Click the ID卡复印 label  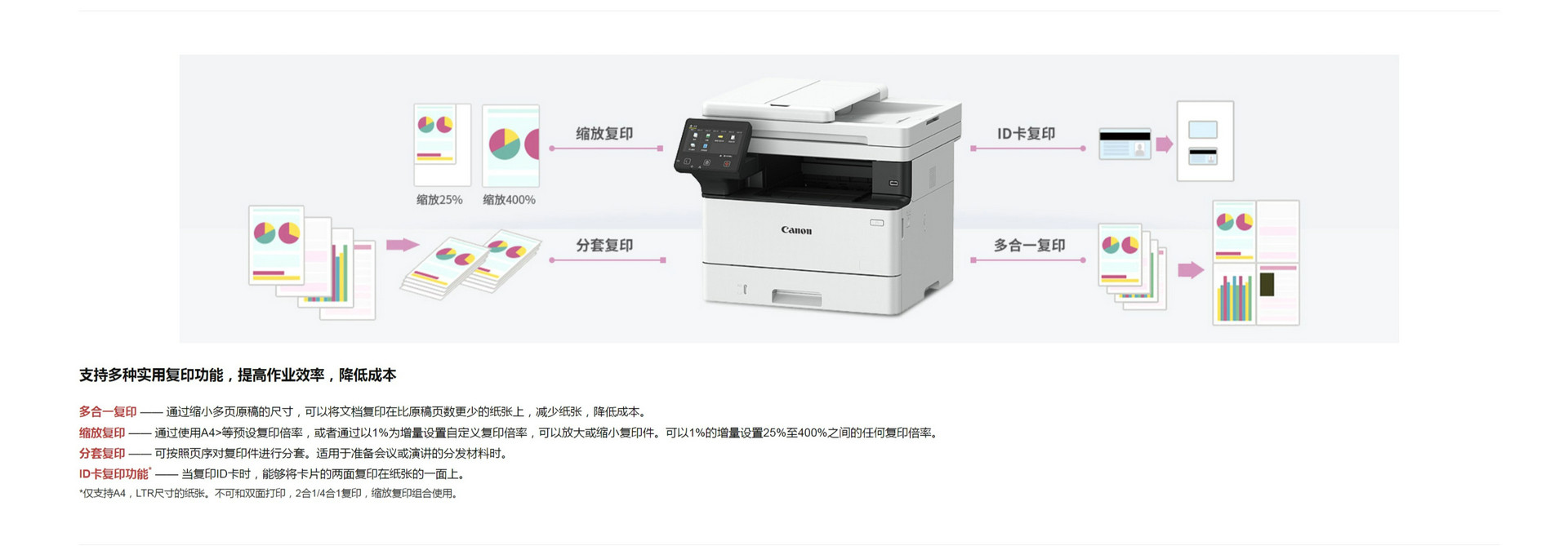[x=1026, y=134]
